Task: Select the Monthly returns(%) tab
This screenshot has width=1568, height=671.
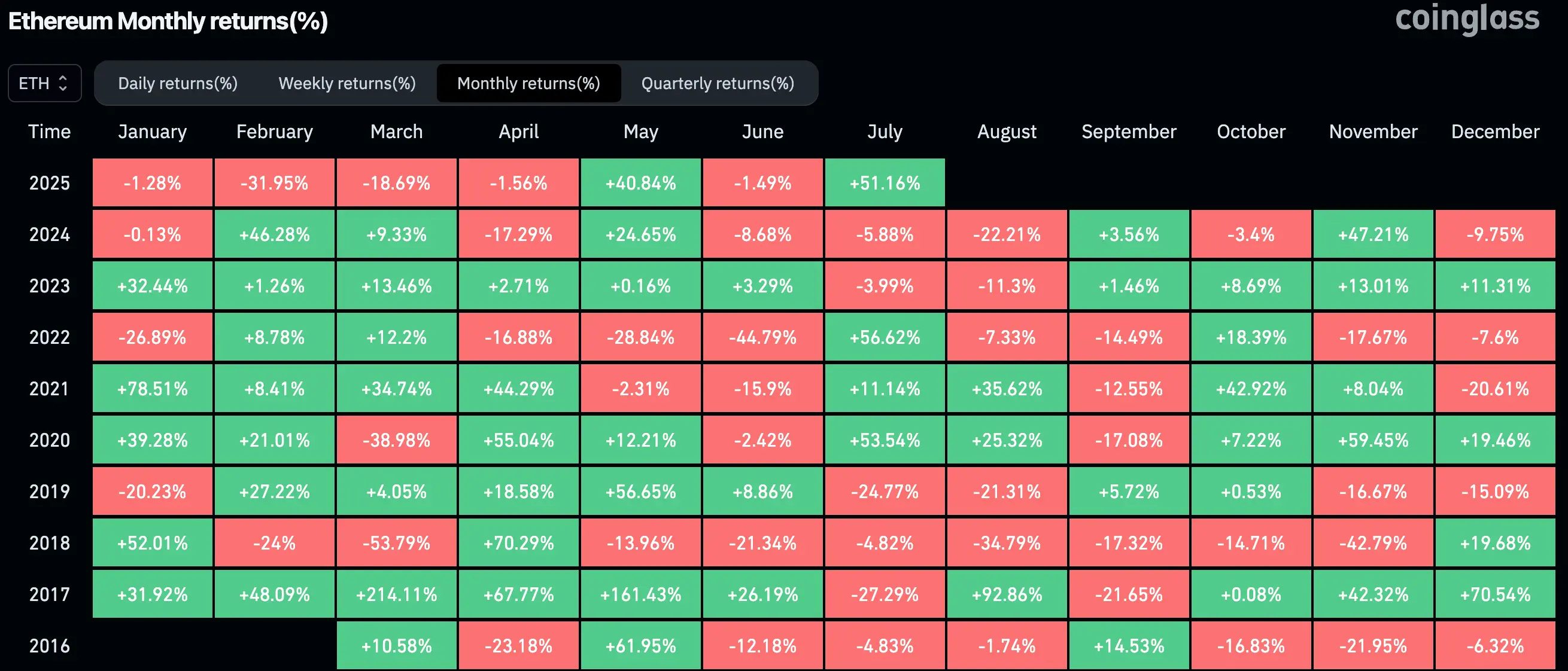Action: 528,83
